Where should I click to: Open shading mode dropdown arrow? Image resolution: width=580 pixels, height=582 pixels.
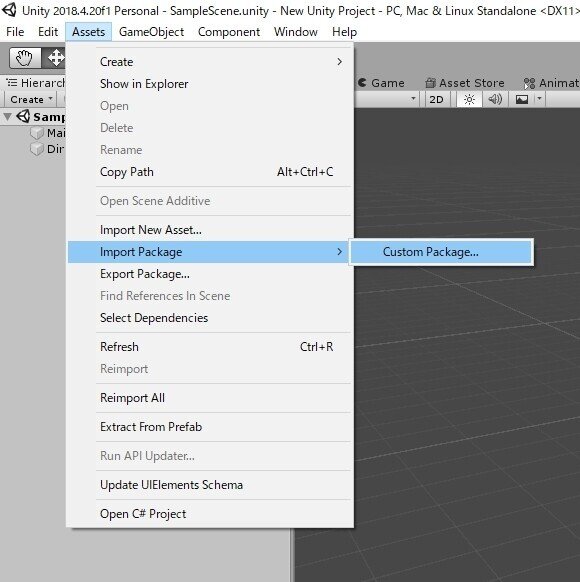click(413, 99)
